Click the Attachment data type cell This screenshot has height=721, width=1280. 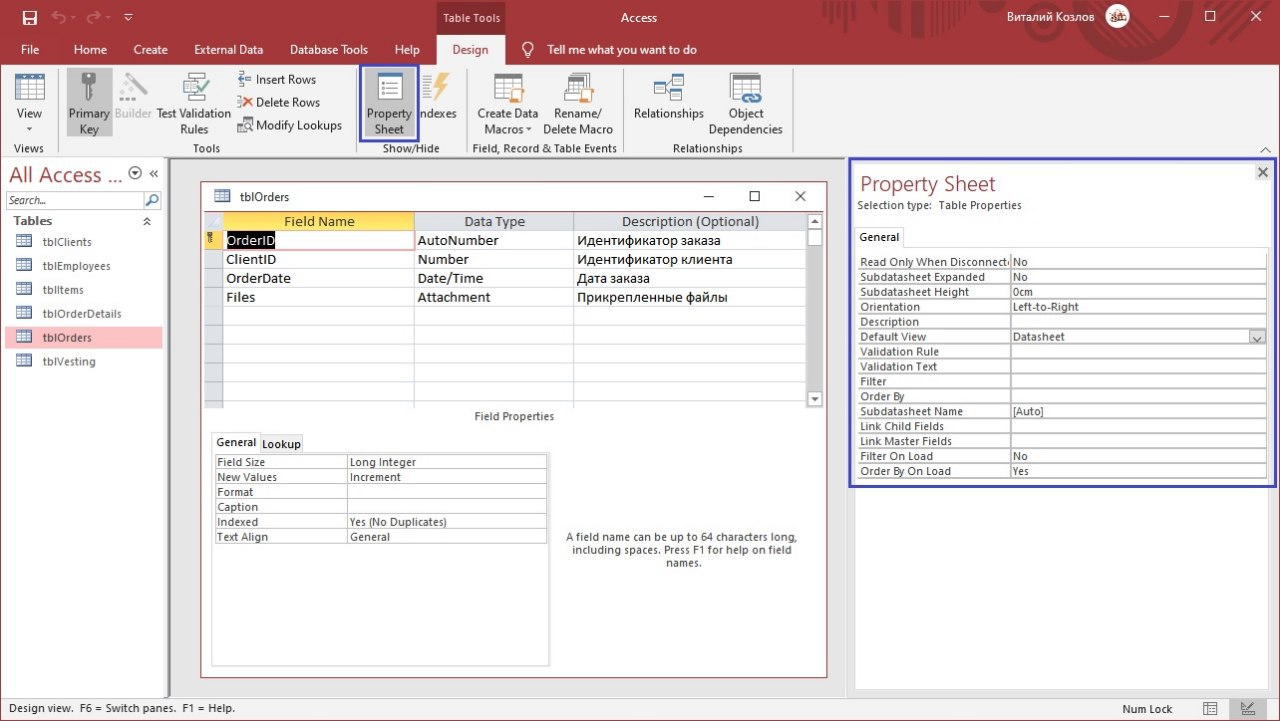point(494,297)
